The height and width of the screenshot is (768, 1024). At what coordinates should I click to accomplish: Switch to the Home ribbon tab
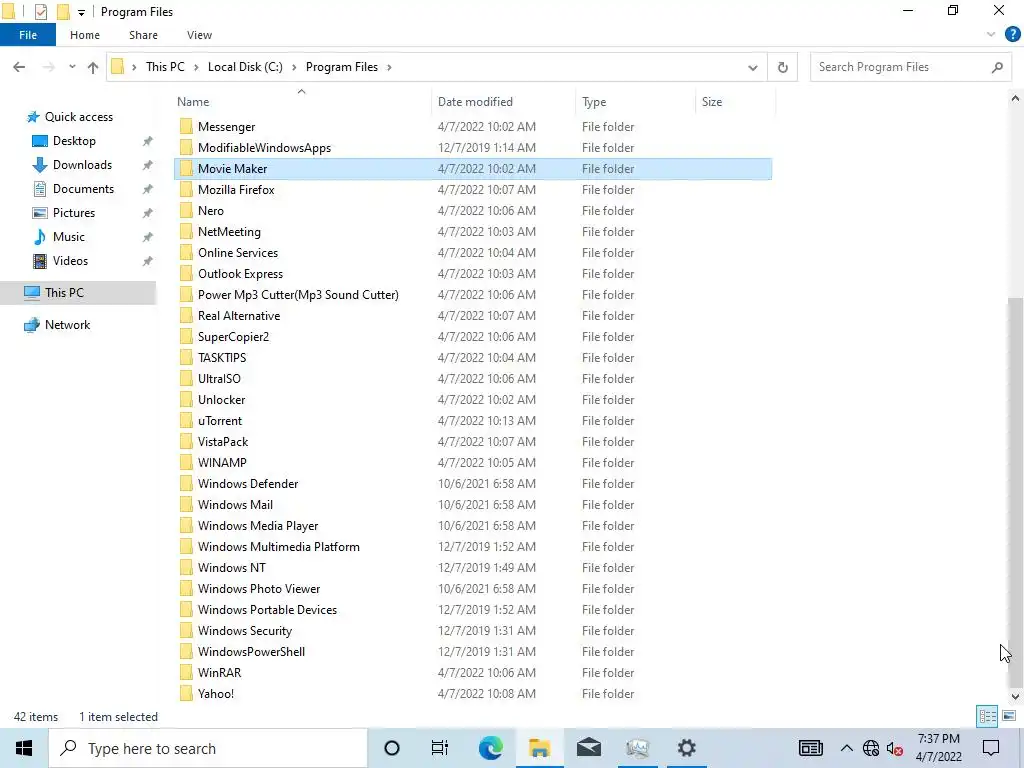85,35
